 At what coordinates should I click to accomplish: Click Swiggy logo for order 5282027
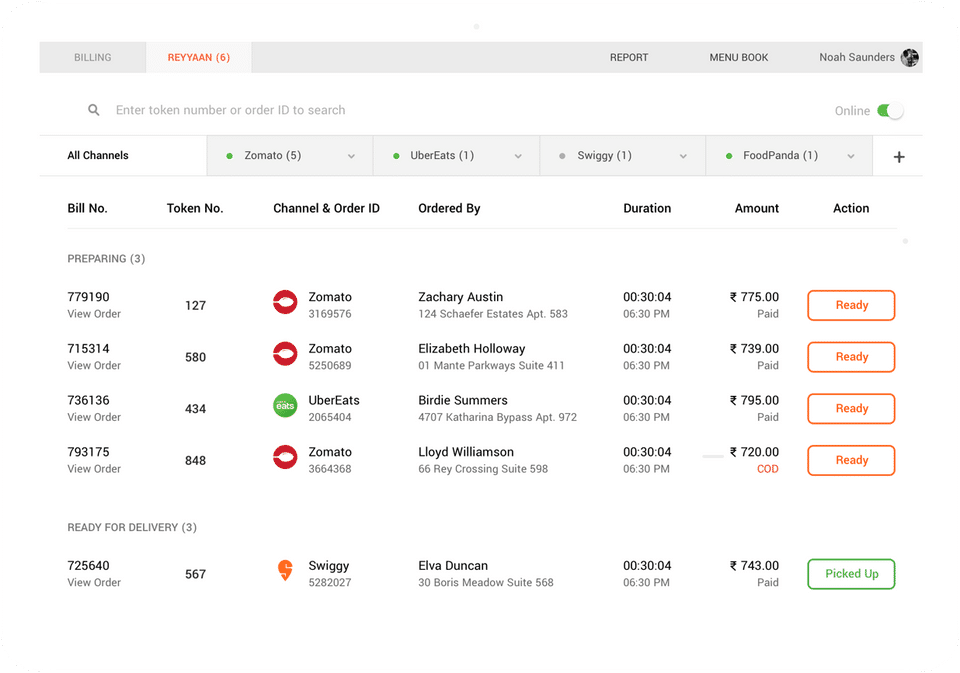[x=285, y=570]
